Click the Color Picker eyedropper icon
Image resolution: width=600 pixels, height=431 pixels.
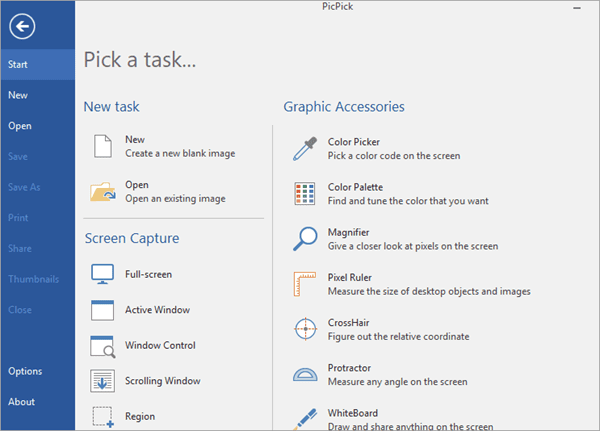(x=305, y=149)
